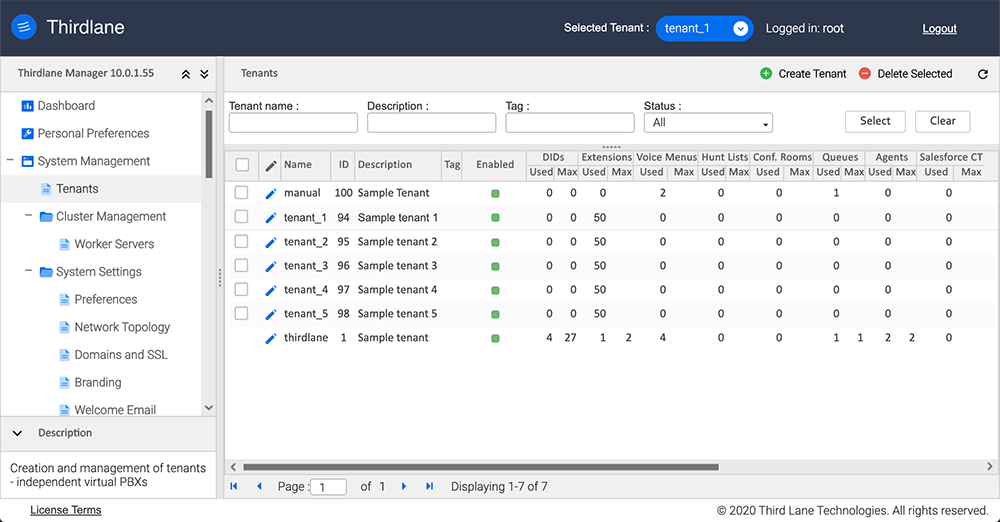Viewport: 1000px width, 522px height.
Task: Click the green plus Create Tenant icon
Action: pos(766,73)
